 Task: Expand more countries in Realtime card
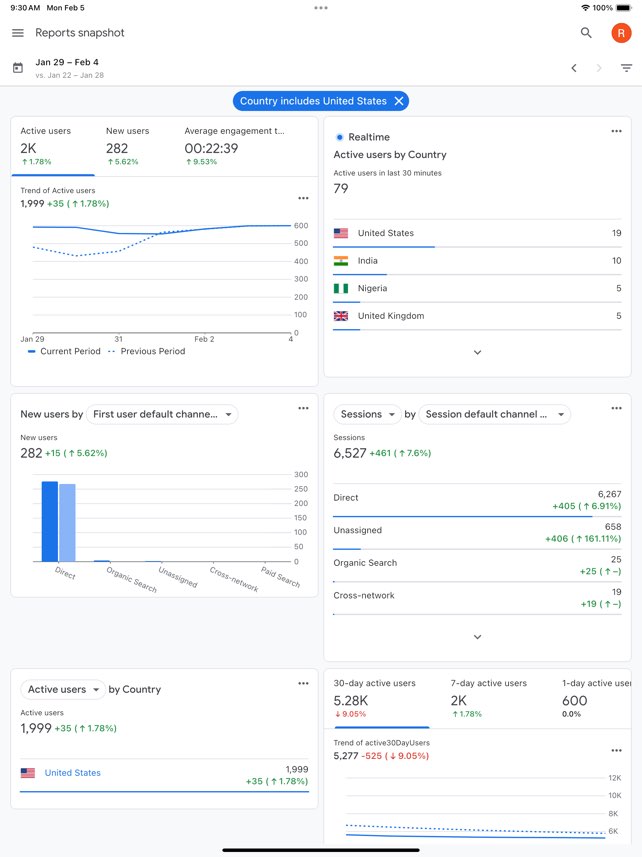pos(478,353)
